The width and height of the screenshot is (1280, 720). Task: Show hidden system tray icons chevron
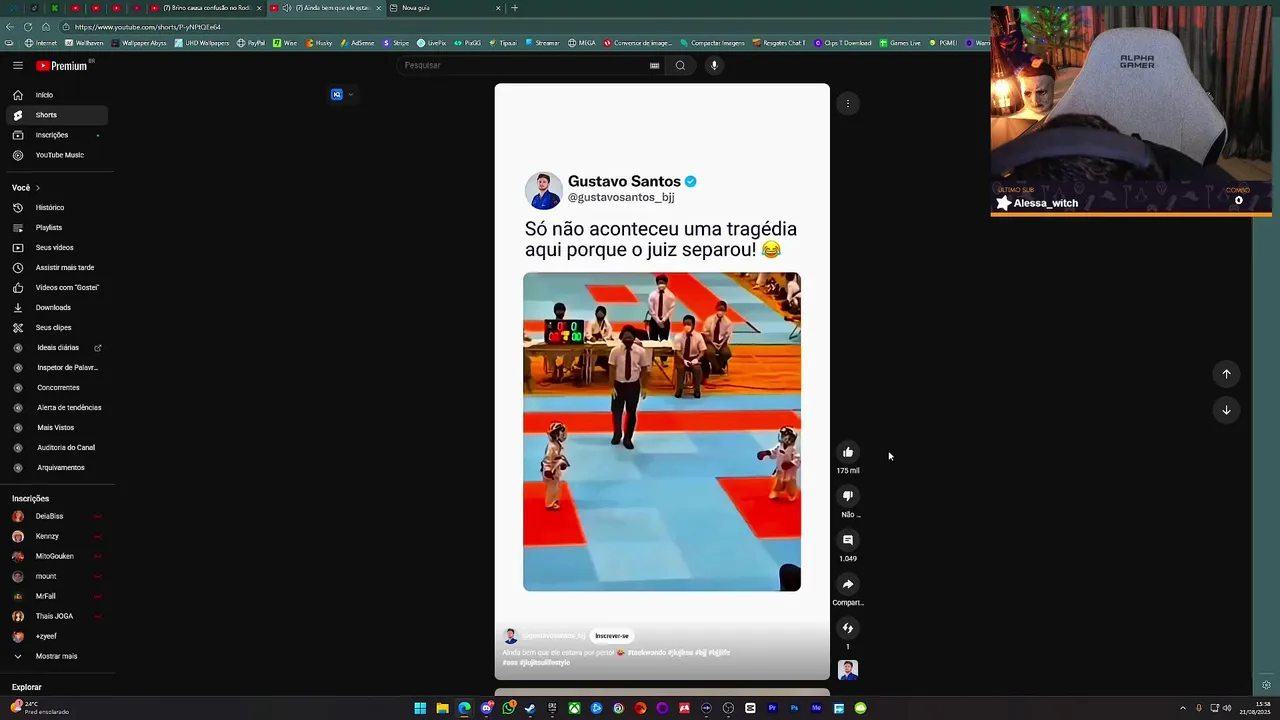pyautogui.click(x=1182, y=708)
